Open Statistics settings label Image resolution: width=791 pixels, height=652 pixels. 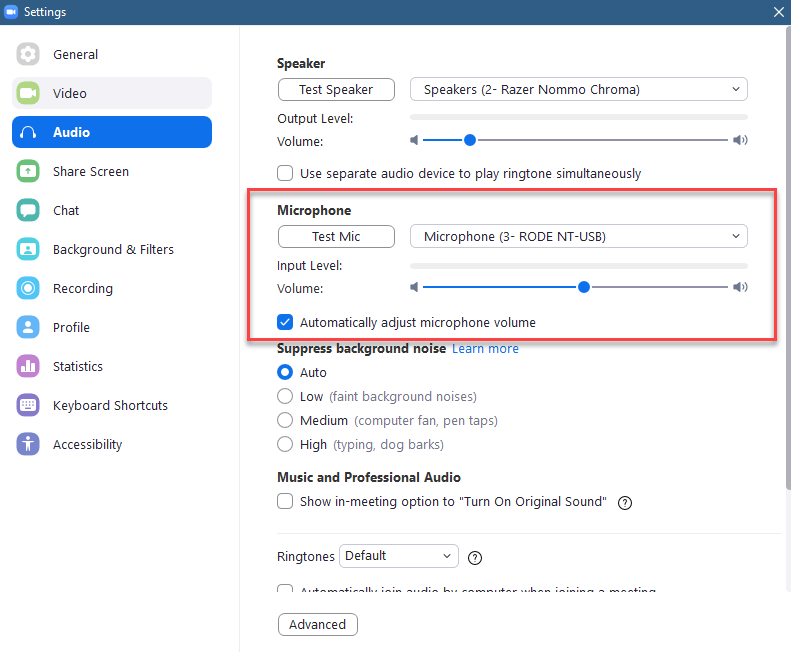pyautogui.click(x=78, y=366)
